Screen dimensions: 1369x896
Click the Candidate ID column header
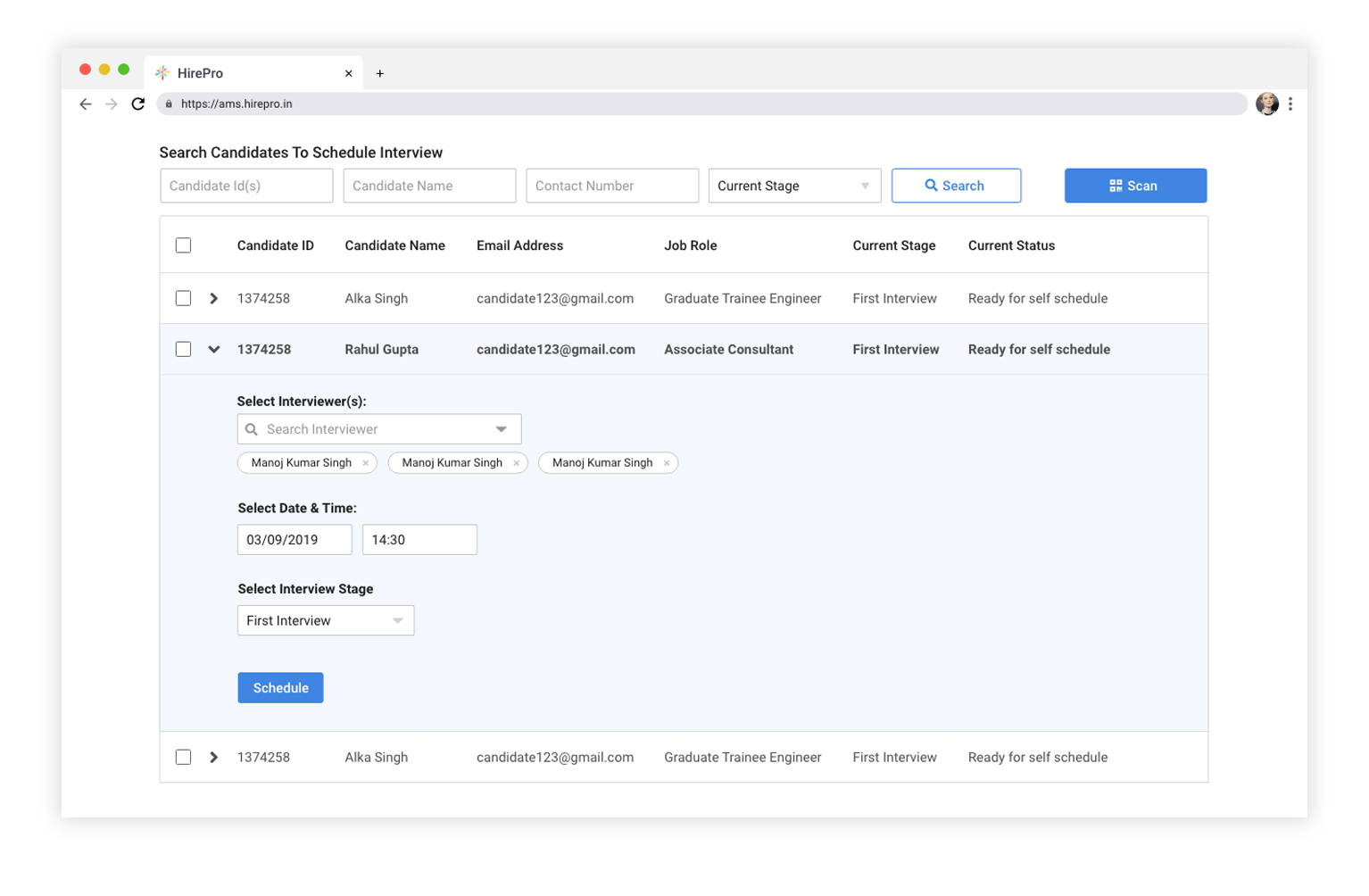pos(276,245)
